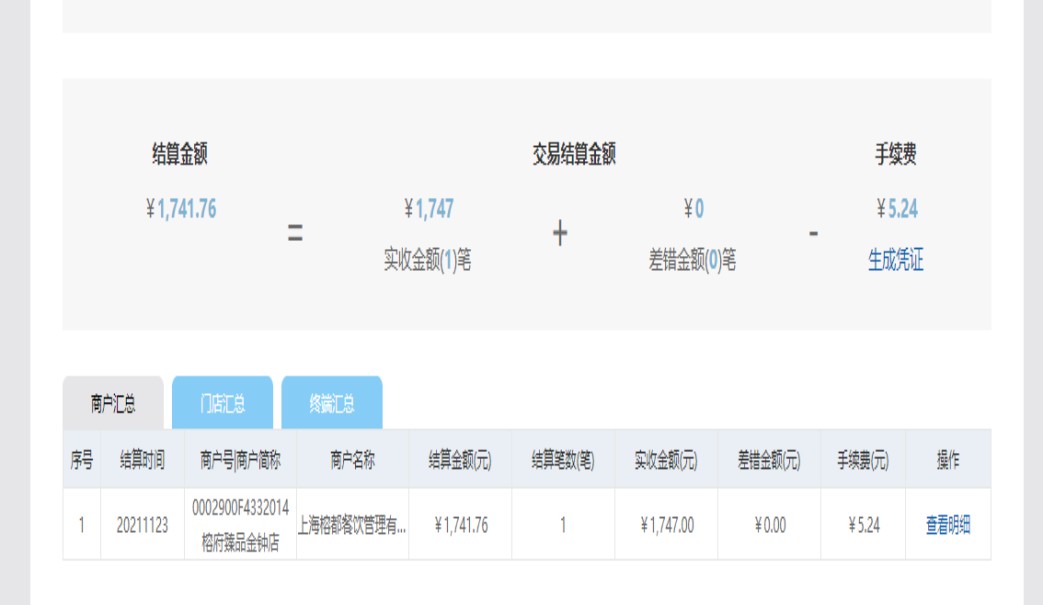Open the 终端汇总 tab
The image size is (1043, 605).
(331, 404)
